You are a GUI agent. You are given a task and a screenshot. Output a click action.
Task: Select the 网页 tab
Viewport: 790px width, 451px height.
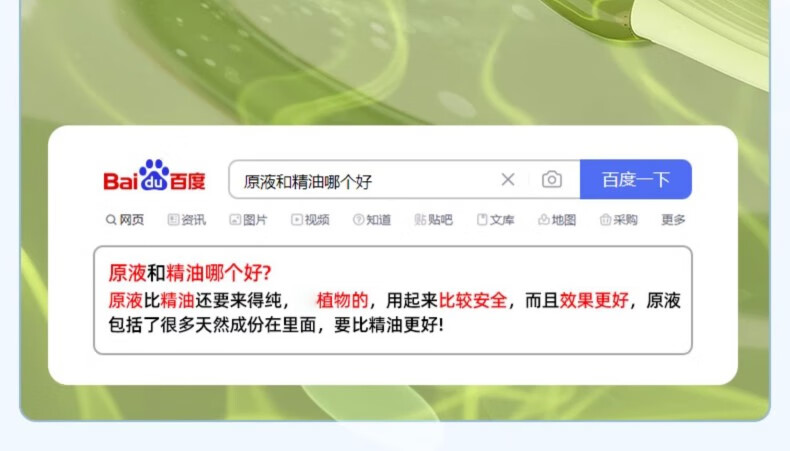coord(125,220)
